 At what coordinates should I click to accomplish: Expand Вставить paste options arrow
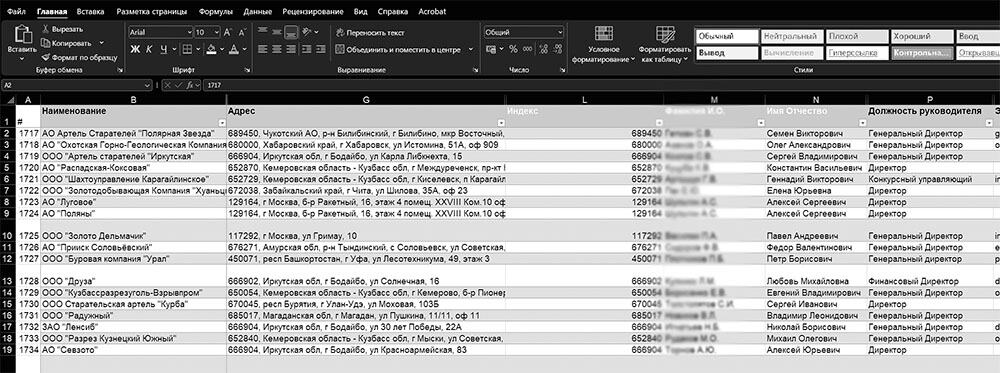point(22,59)
